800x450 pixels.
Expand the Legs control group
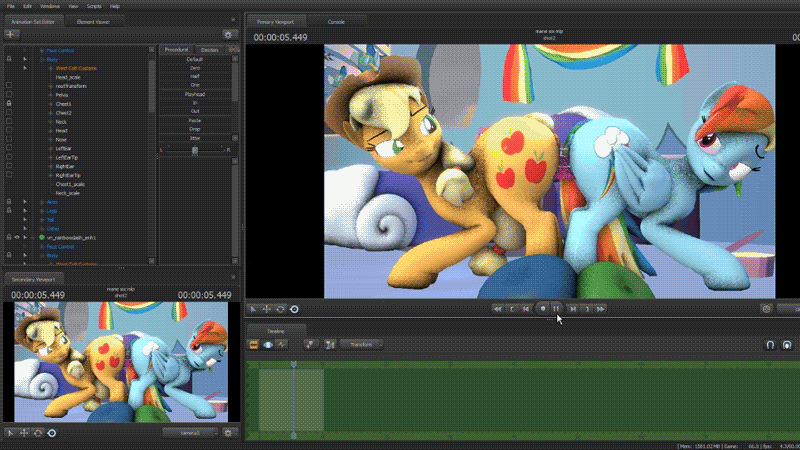40,211
